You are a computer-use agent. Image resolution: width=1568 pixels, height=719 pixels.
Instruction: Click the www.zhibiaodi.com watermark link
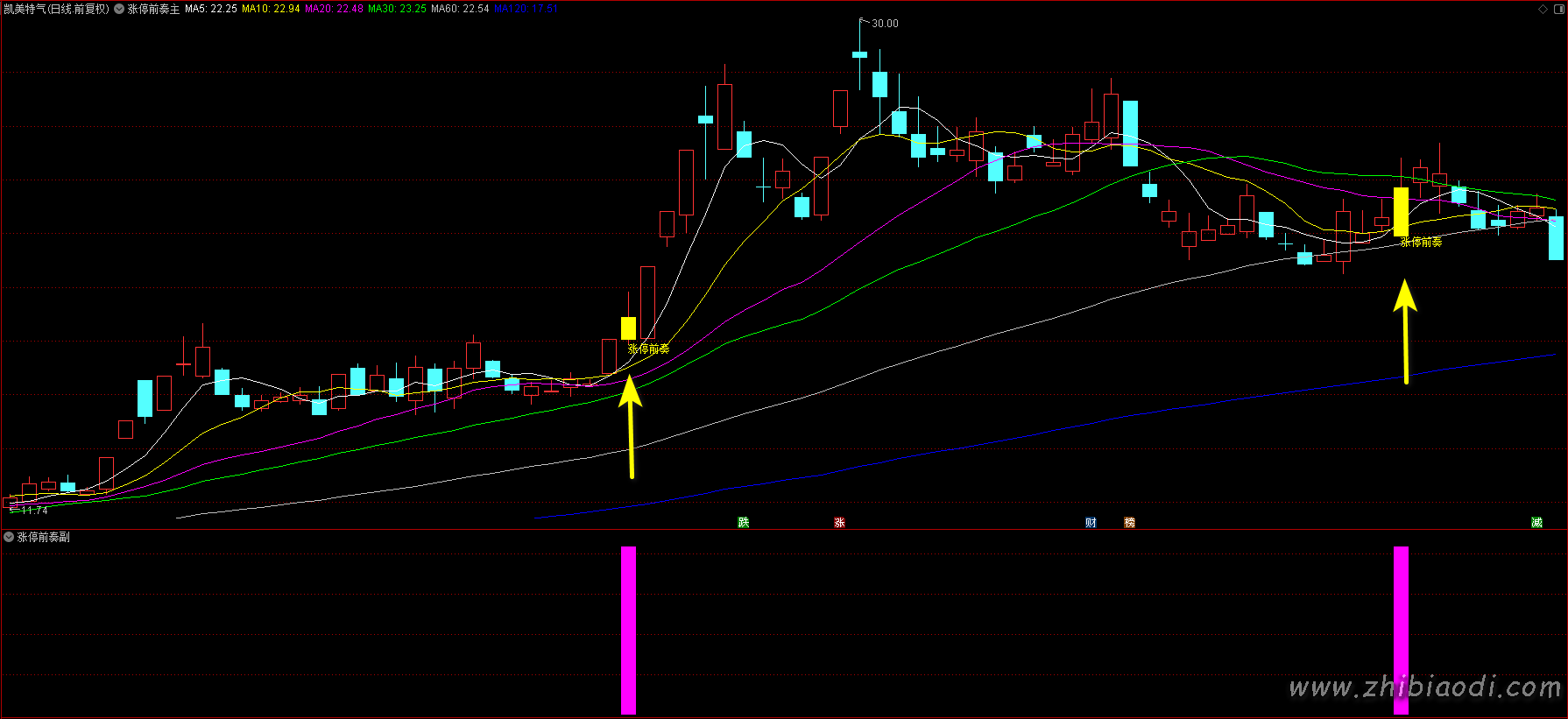(x=1424, y=688)
